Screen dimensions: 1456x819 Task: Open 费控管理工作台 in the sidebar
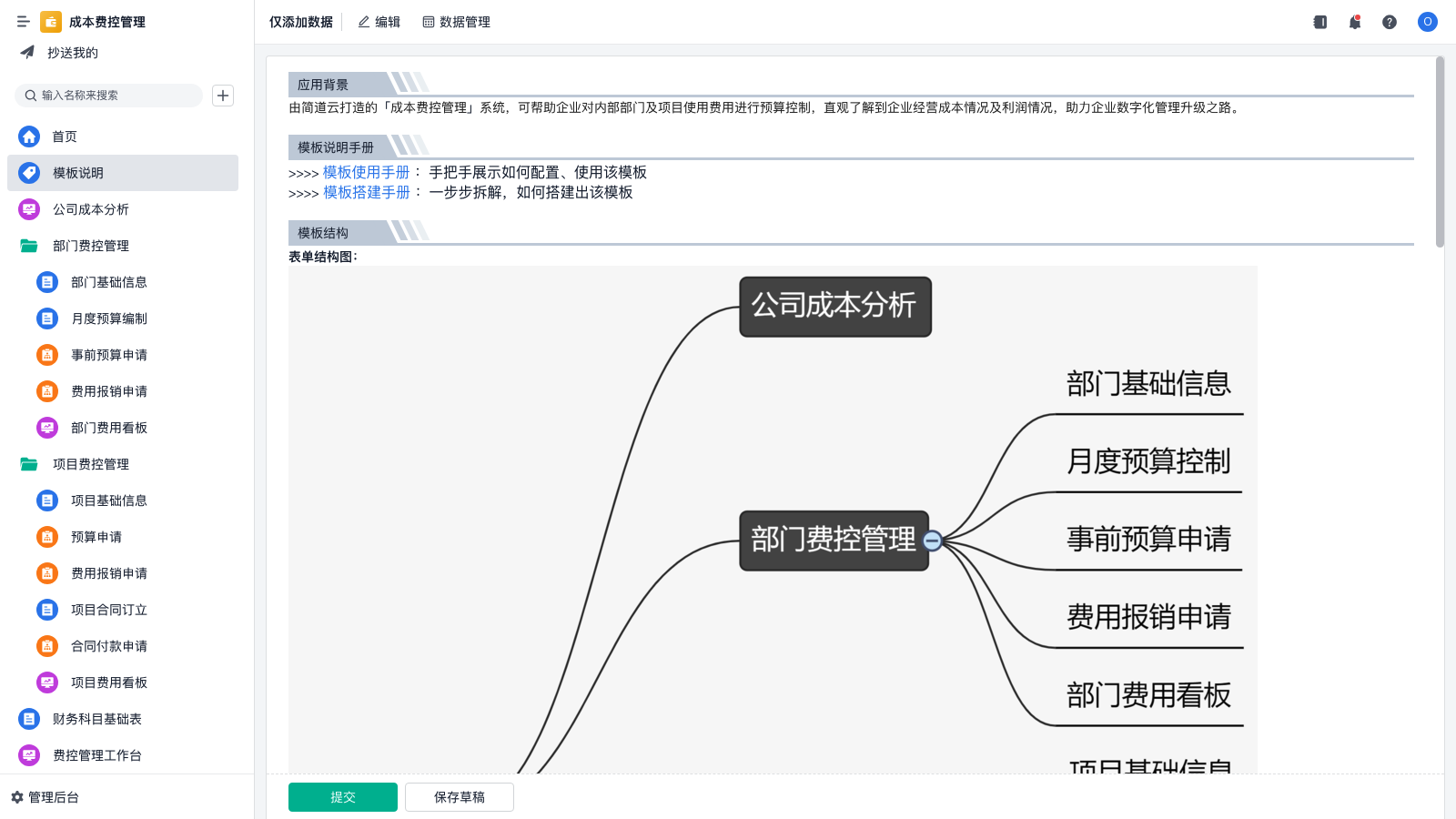pyautogui.click(x=123, y=755)
